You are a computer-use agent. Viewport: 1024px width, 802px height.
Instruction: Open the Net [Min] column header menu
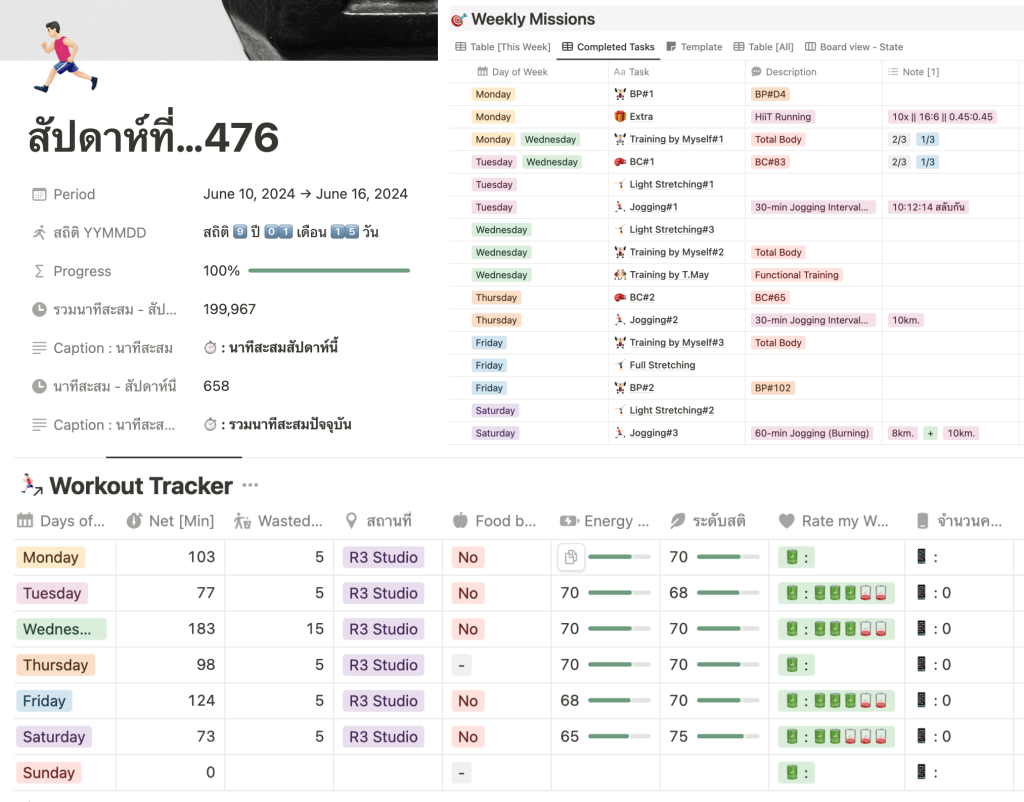tap(170, 521)
